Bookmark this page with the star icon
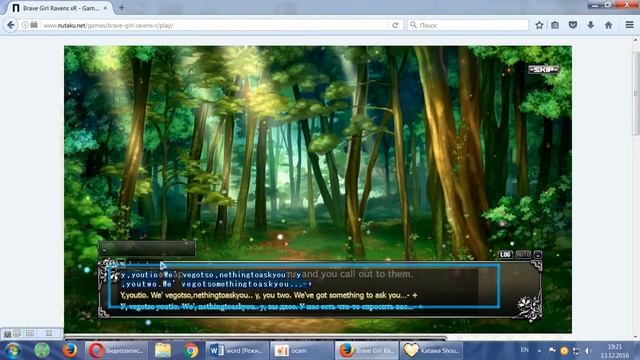The image size is (640, 360). [x=539, y=25]
